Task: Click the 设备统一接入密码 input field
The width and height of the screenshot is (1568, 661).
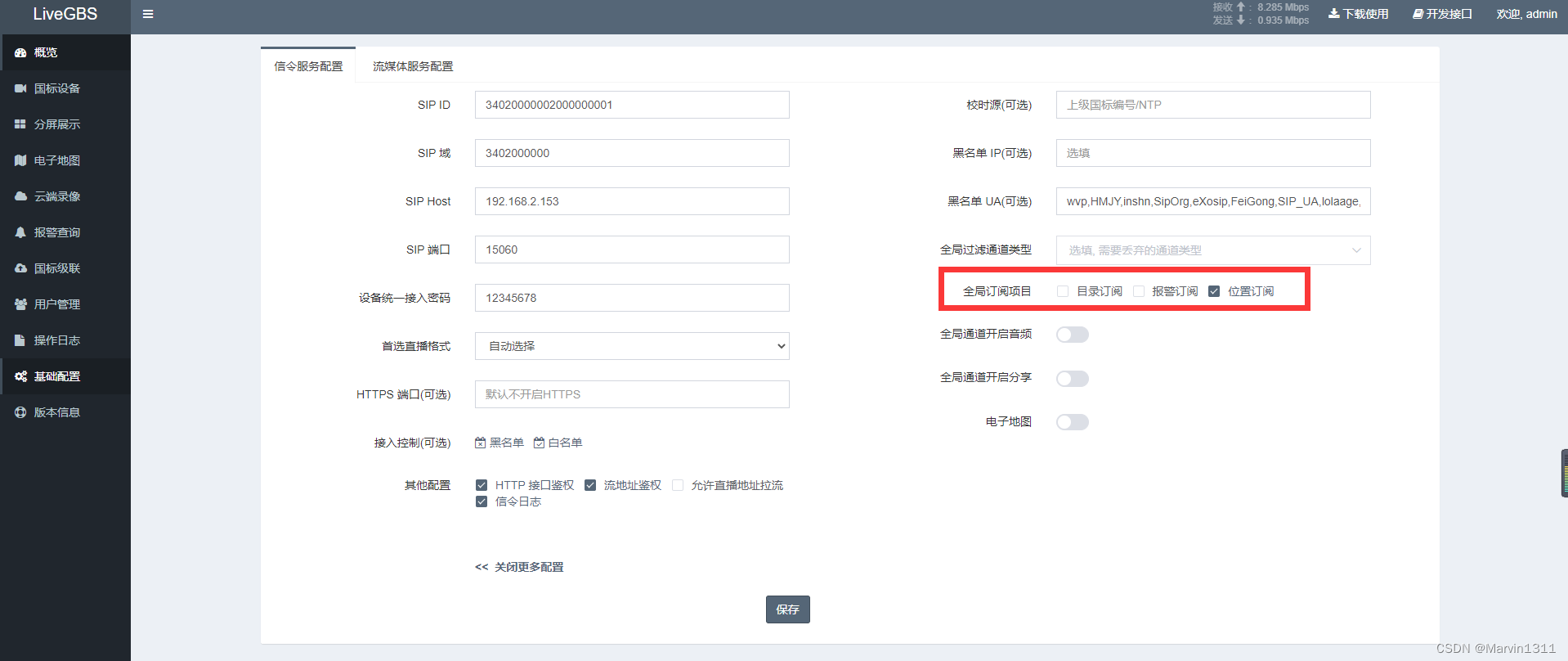Action: pyautogui.click(x=632, y=298)
